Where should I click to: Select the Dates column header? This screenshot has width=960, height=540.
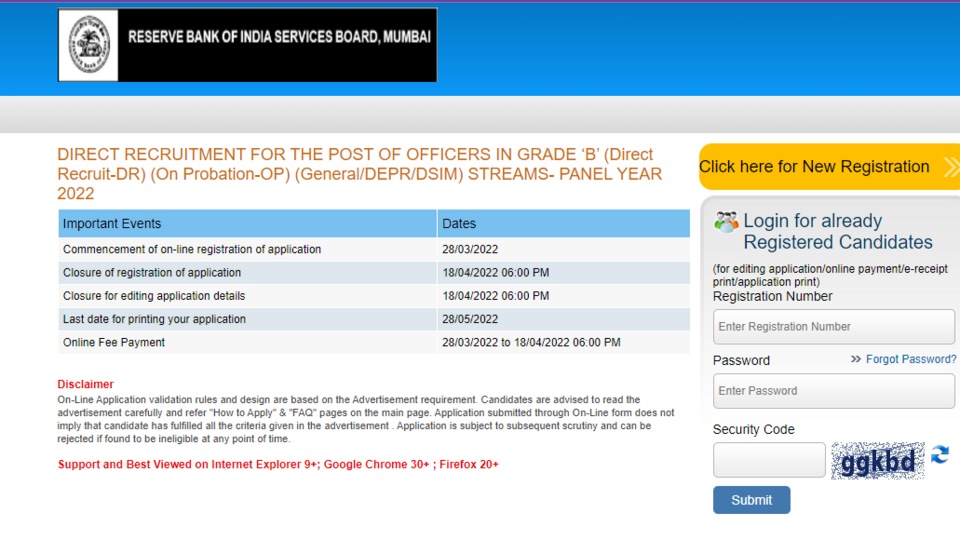563,223
